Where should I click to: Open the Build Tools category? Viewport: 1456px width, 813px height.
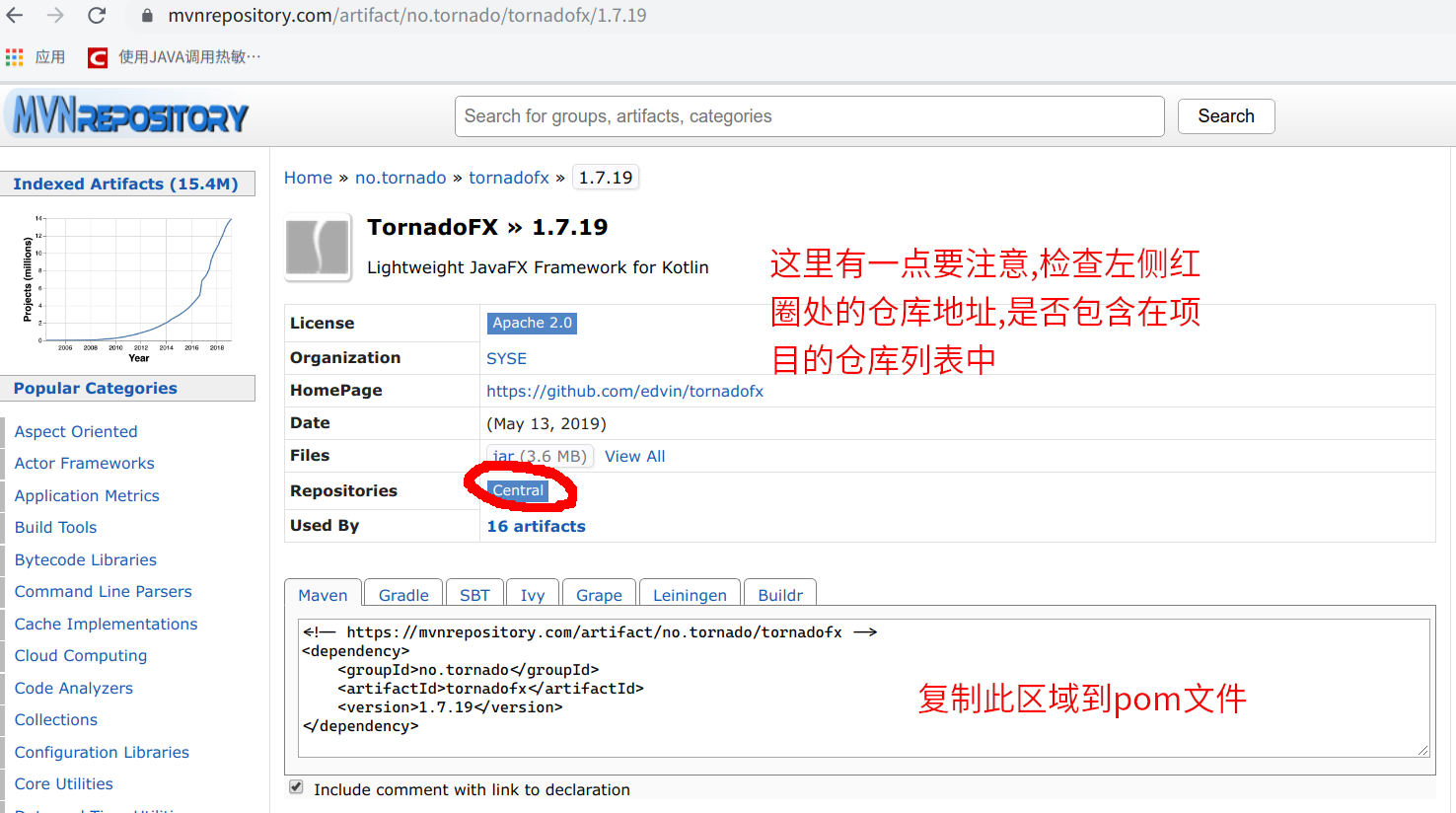pyautogui.click(x=55, y=527)
